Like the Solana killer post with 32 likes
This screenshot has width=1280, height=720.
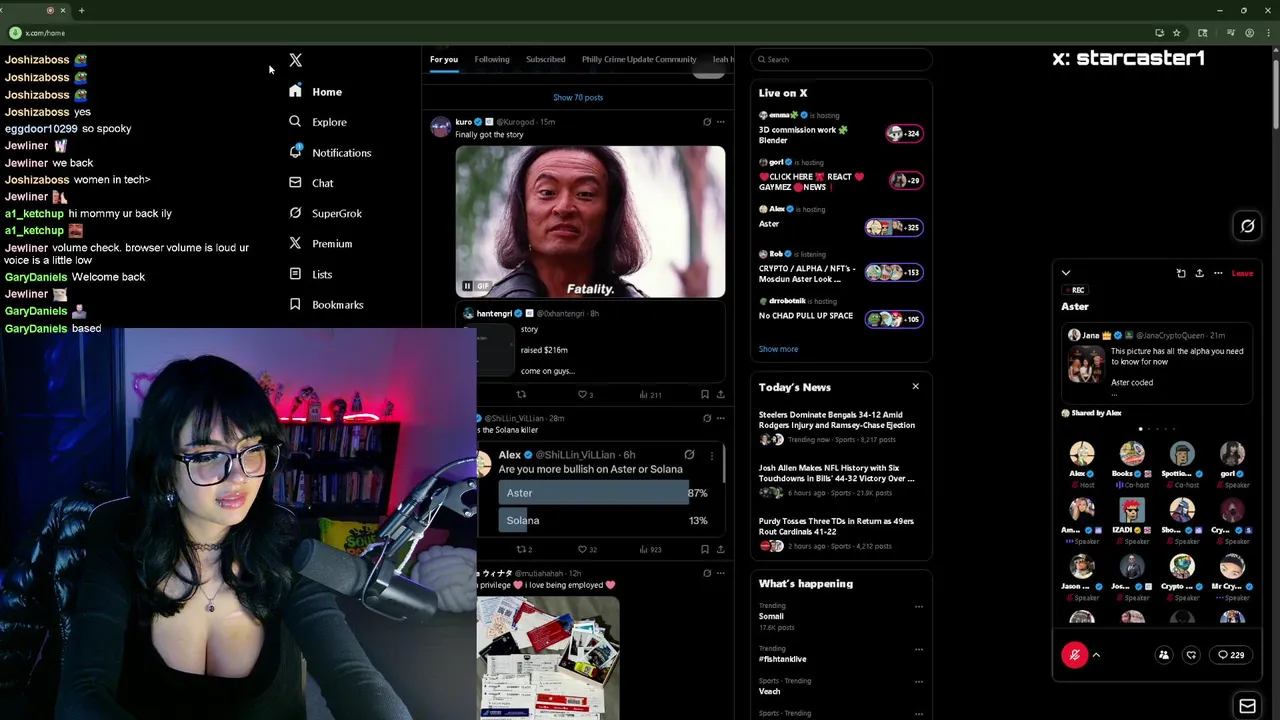pyautogui.click(x=587, y=549)
